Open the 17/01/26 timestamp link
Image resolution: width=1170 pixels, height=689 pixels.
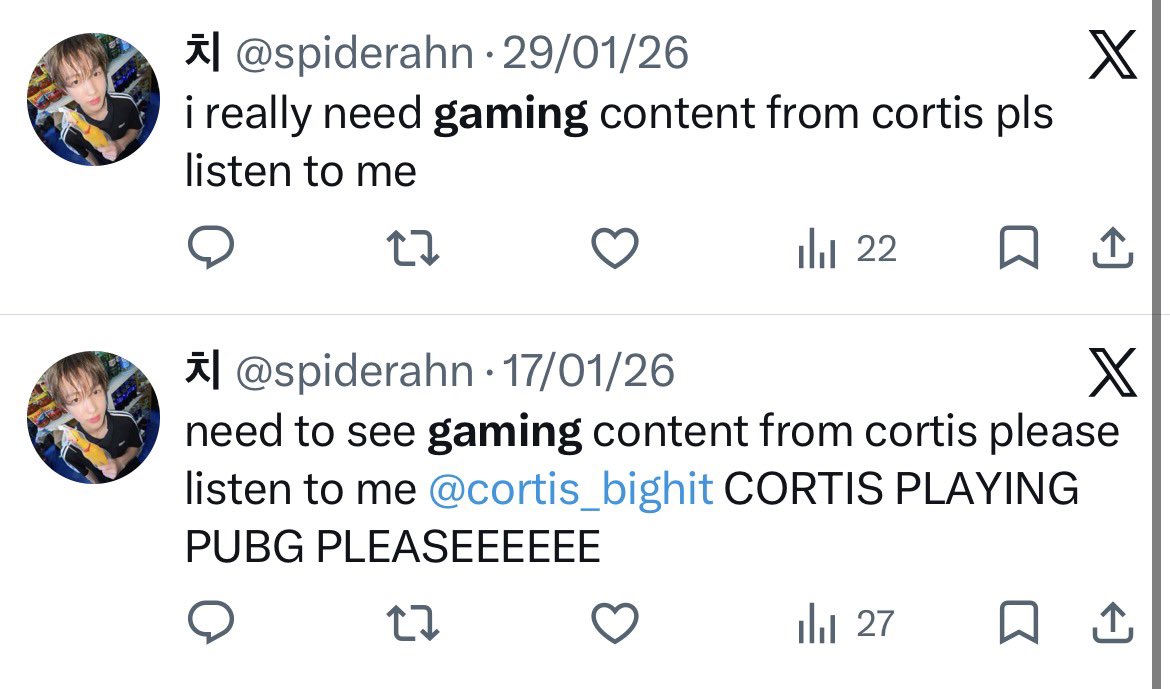pos(589,370)
